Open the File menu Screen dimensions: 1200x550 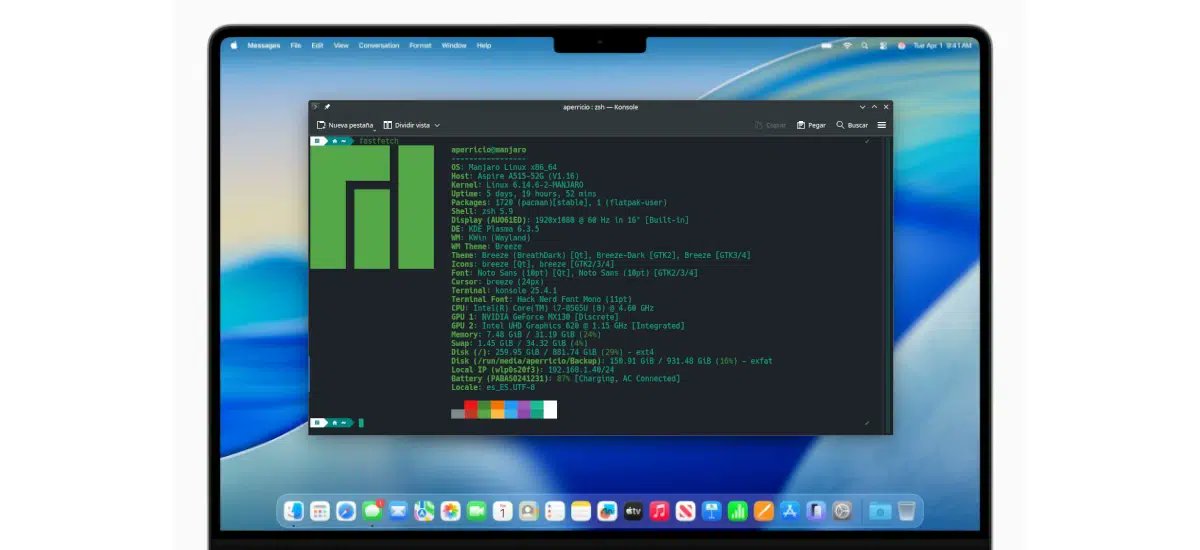[296, 45]
